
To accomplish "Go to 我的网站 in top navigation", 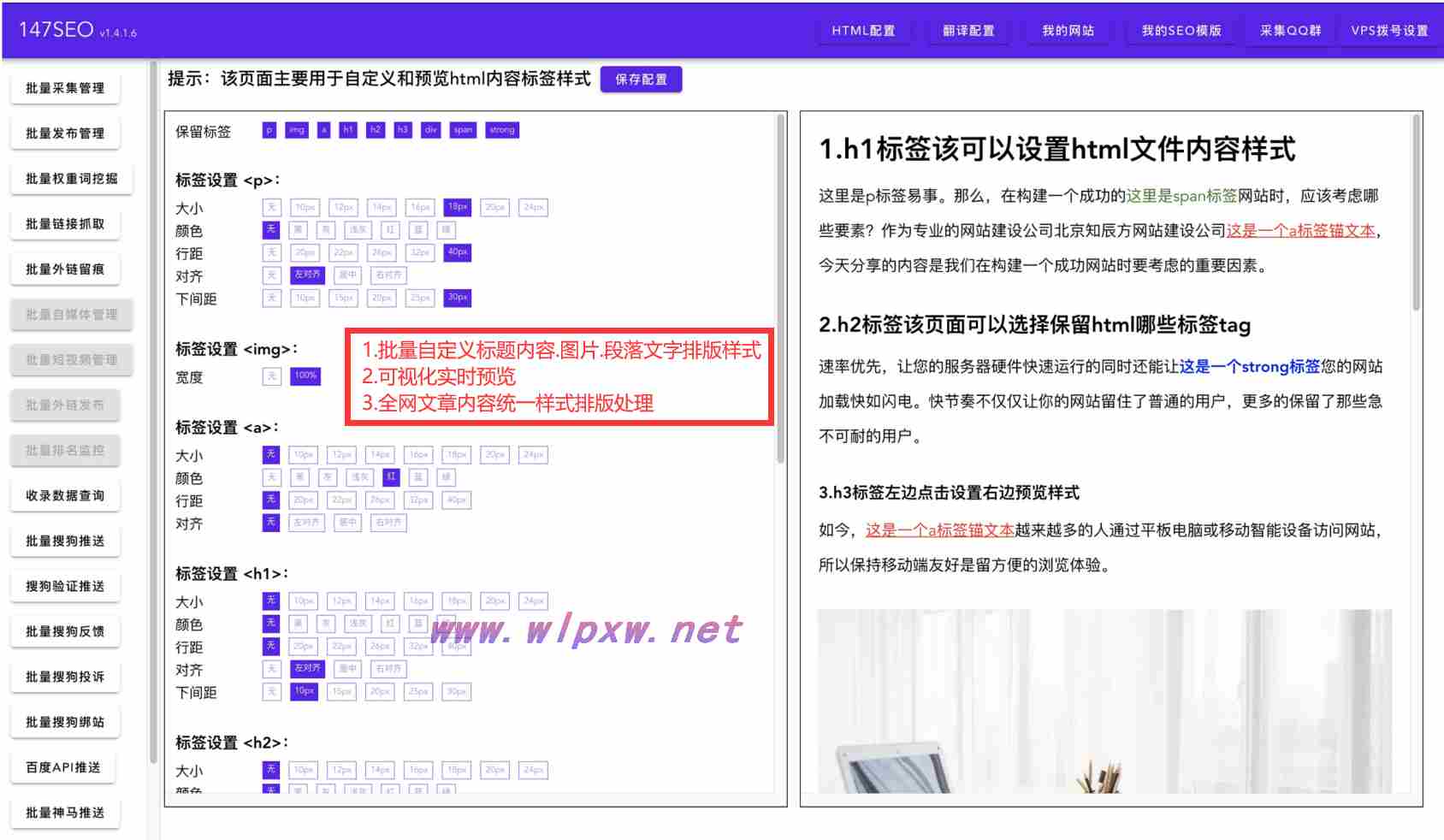I will (1068, 31).
